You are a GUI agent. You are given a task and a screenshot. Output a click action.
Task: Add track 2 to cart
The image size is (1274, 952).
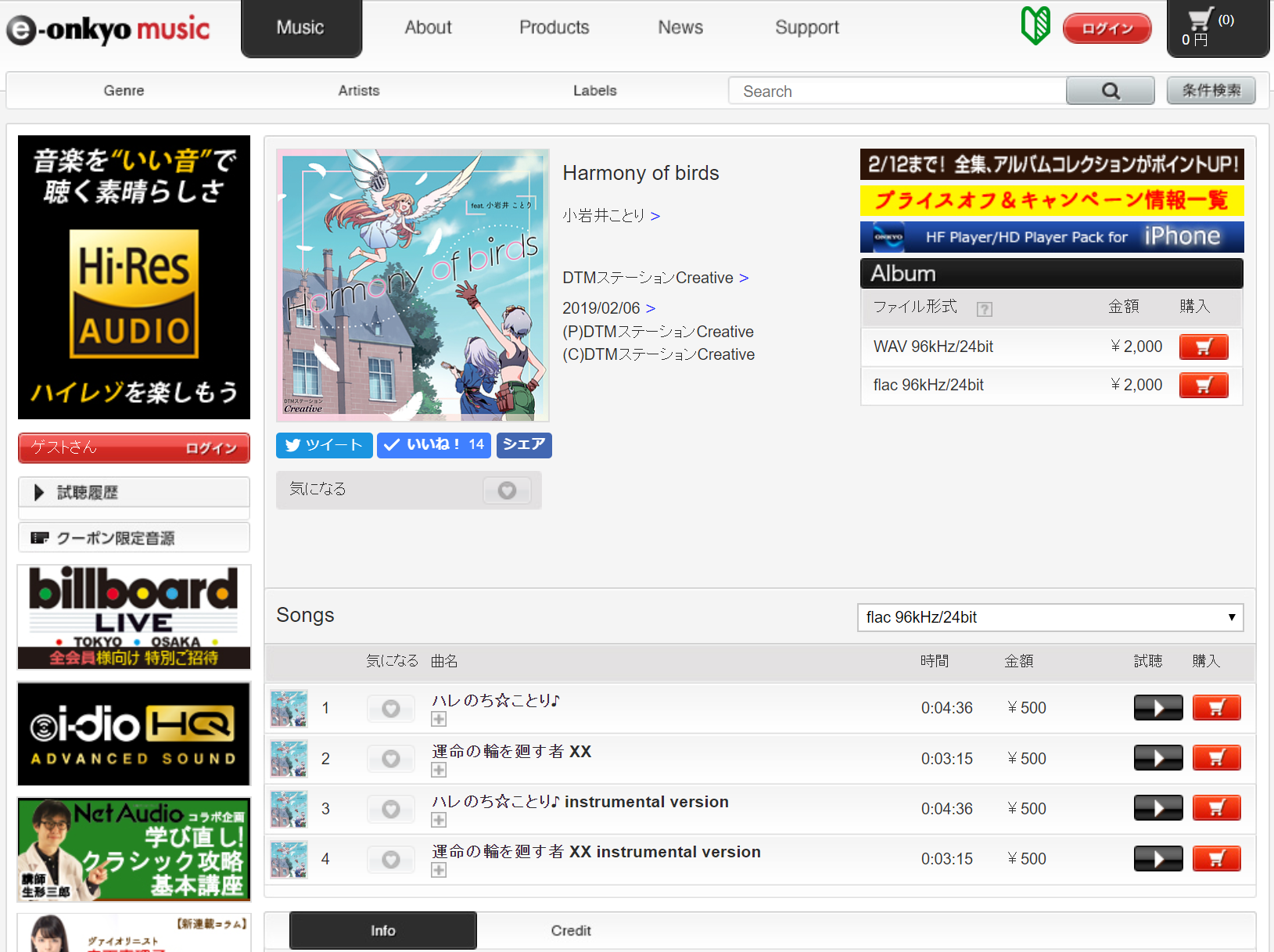pos(1217,758)
